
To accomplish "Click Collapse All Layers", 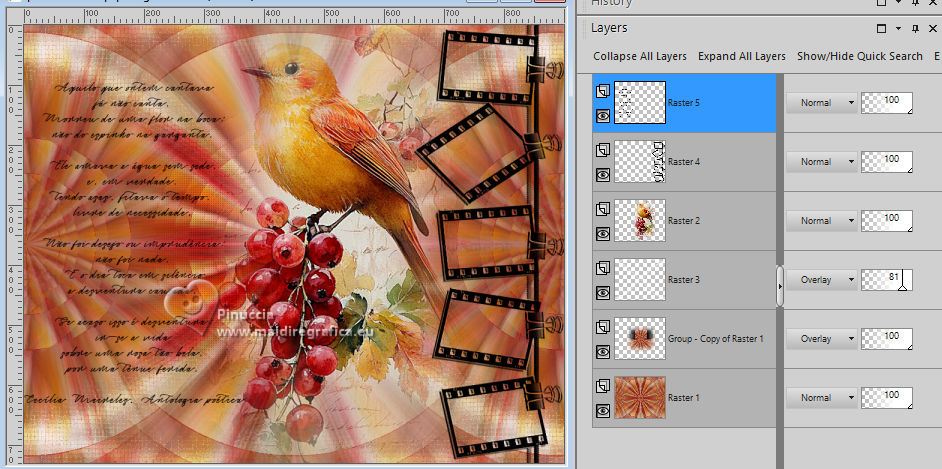I will click(x=640, y=56).
